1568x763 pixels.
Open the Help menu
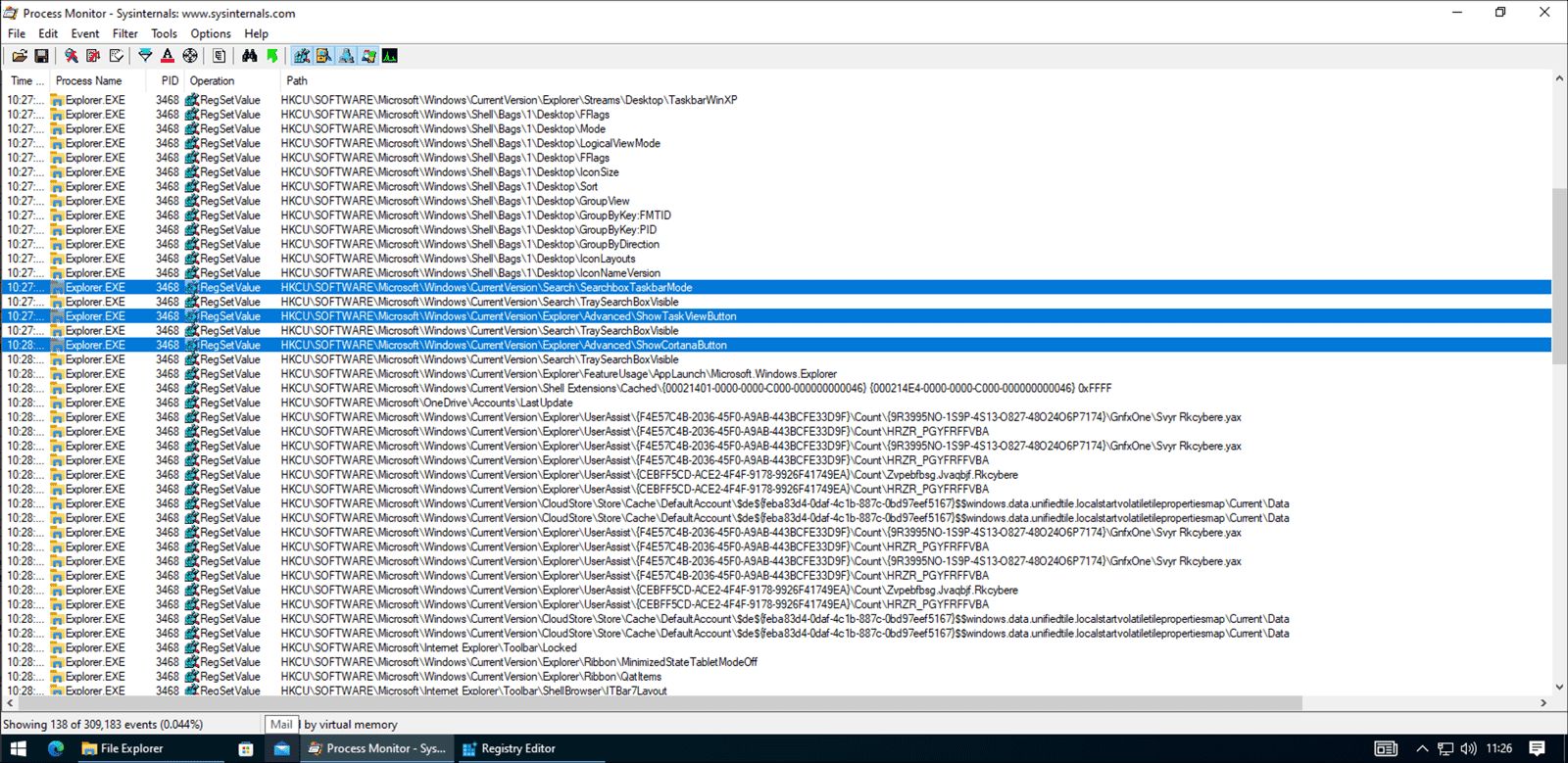click(257, 33)
